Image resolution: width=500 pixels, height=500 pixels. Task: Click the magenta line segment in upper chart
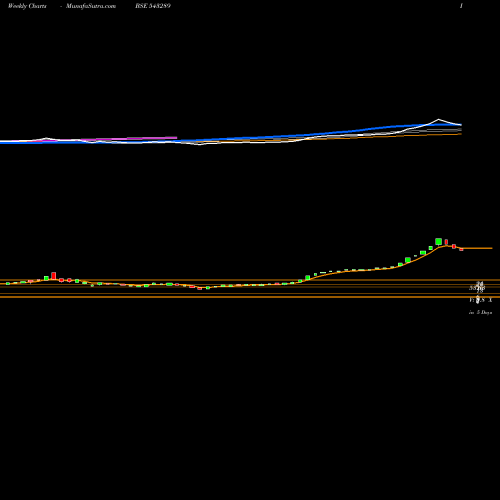coord(130,138)
